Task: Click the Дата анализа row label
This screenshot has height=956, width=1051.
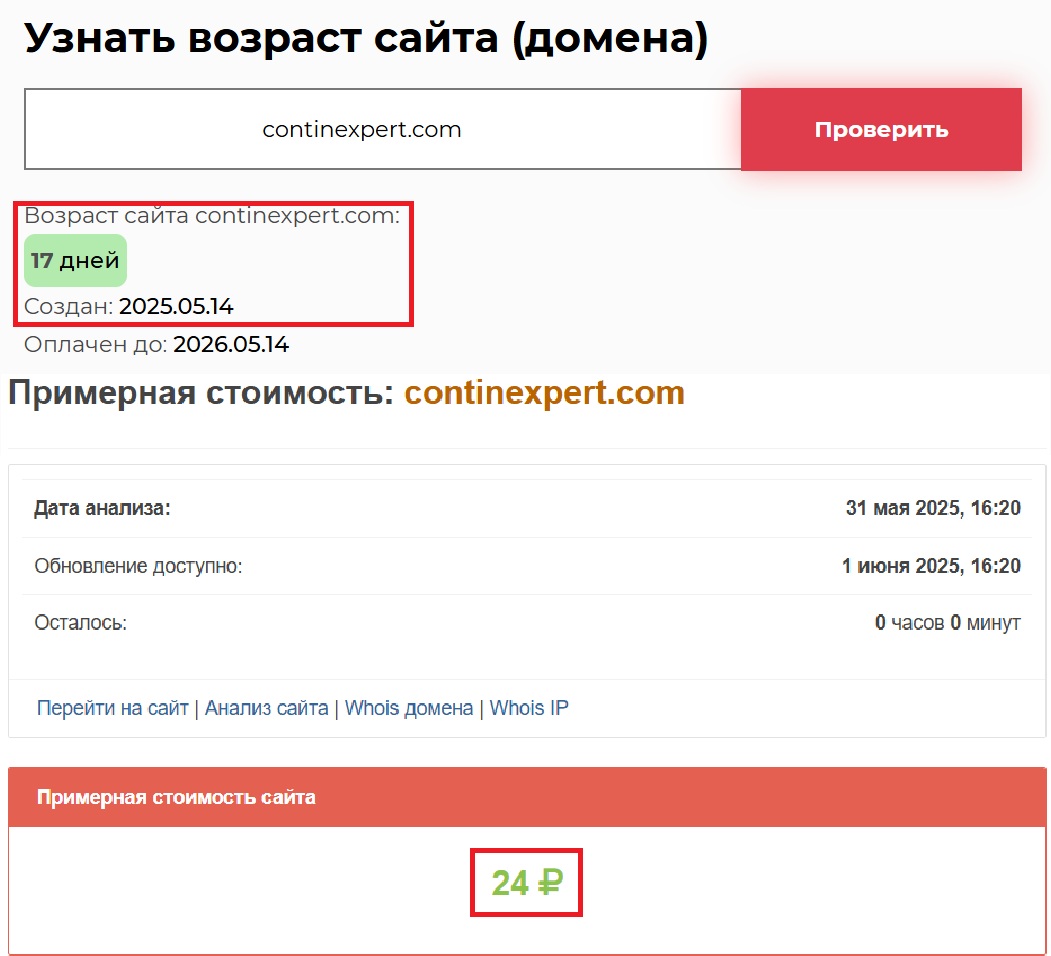Action: (102, 508)
